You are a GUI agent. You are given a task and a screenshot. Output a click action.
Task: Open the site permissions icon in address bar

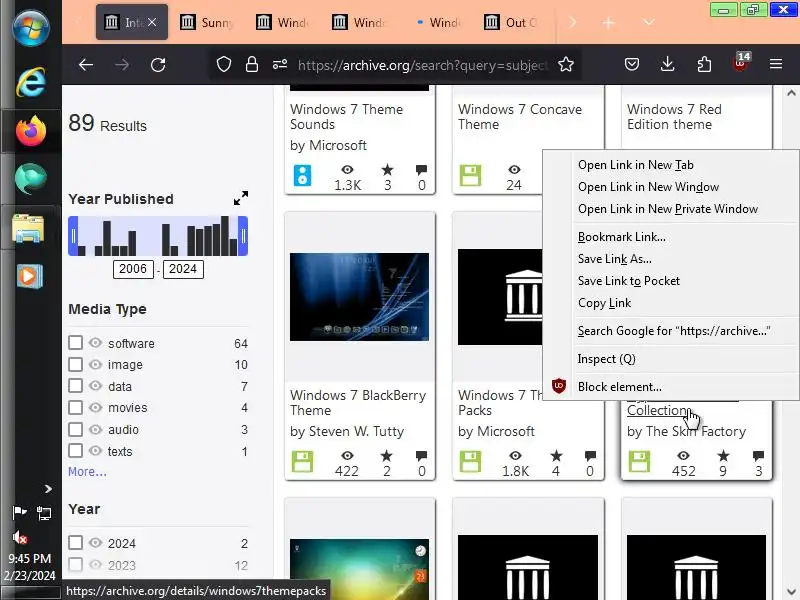(280, 65)
